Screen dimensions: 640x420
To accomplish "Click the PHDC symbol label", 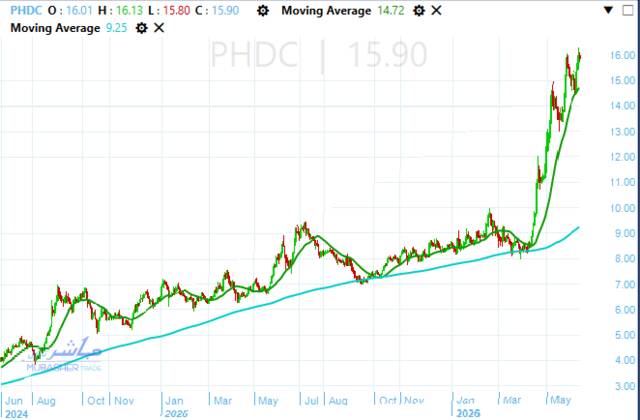I will click(26, 11).
